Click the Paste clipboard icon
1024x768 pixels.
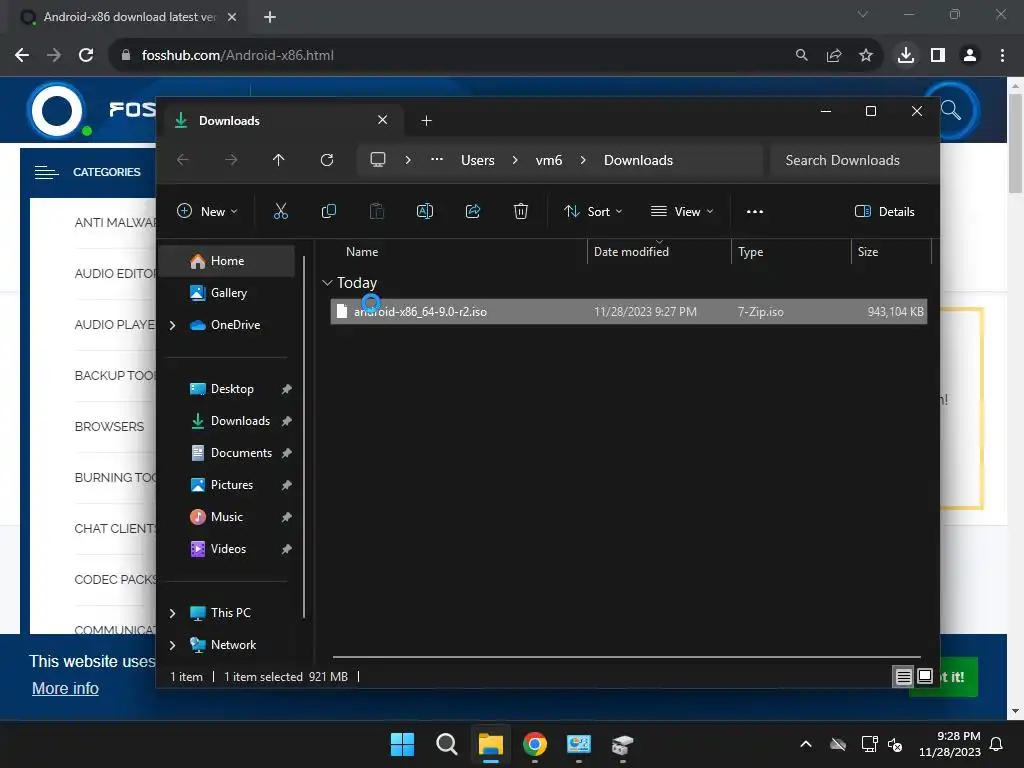pos(377,211)
